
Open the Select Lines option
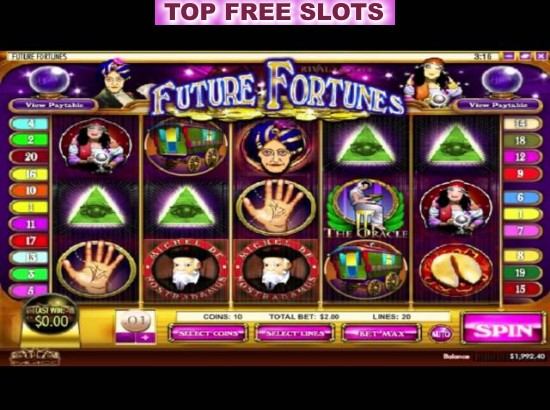click(294, 333)
